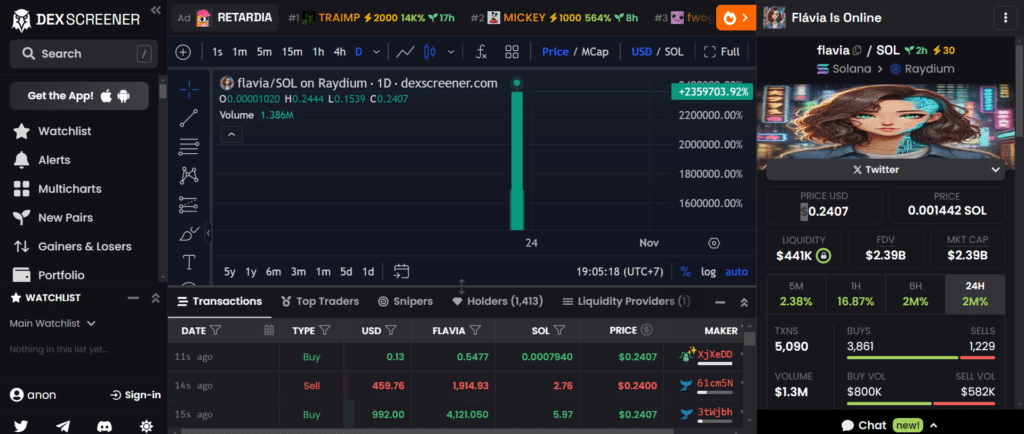Viewport: 1024px width, 434px height.
Task: Focus the Search input field
Action: coord(84,54)
